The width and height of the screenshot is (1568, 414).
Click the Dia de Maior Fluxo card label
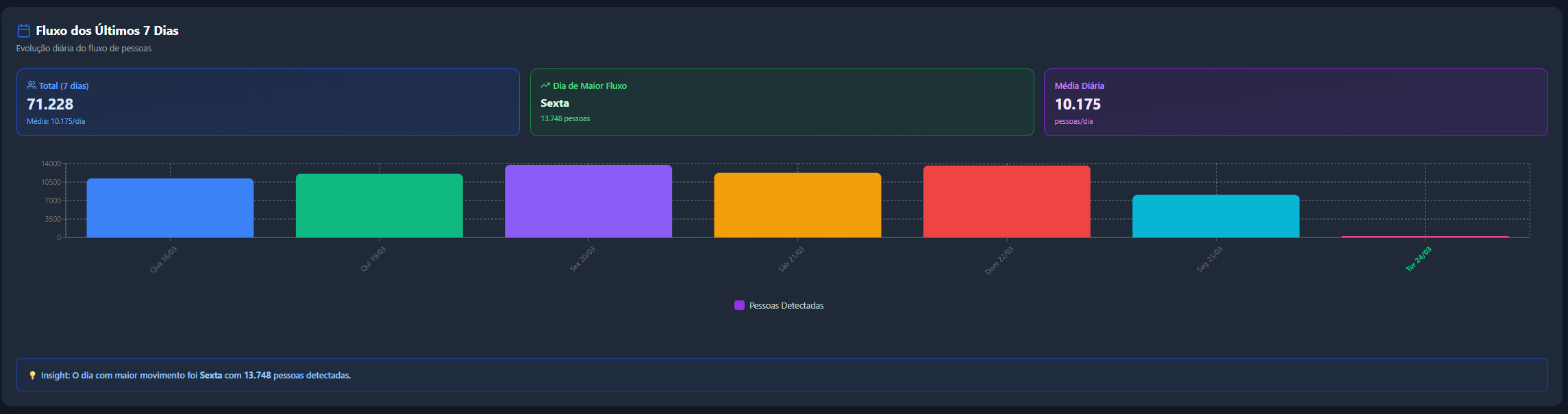(590, 86)
